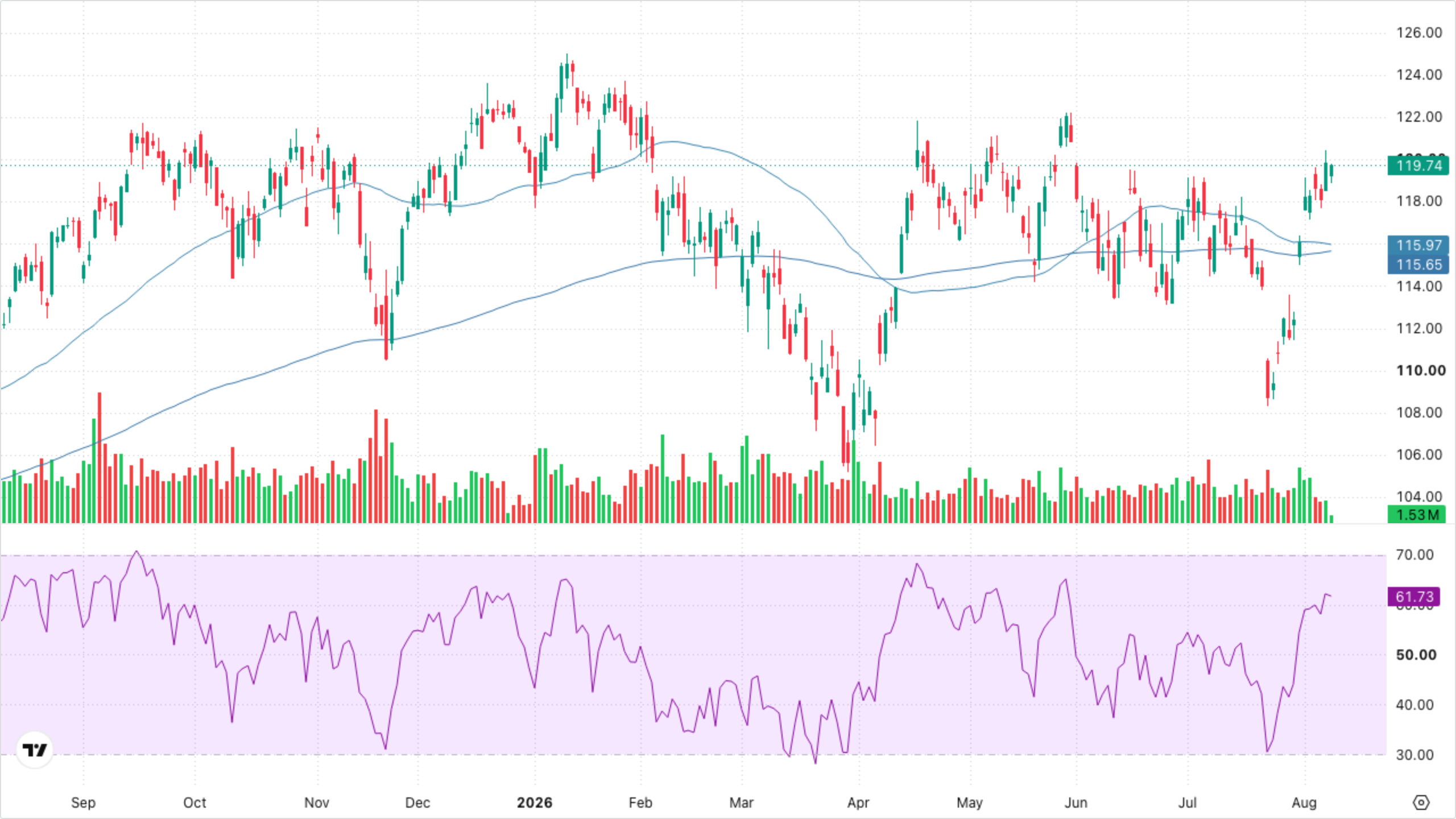Click the 2026 year marker on time axis
The width and height of the screenshot is (1456, 819).
pos(535,803)
